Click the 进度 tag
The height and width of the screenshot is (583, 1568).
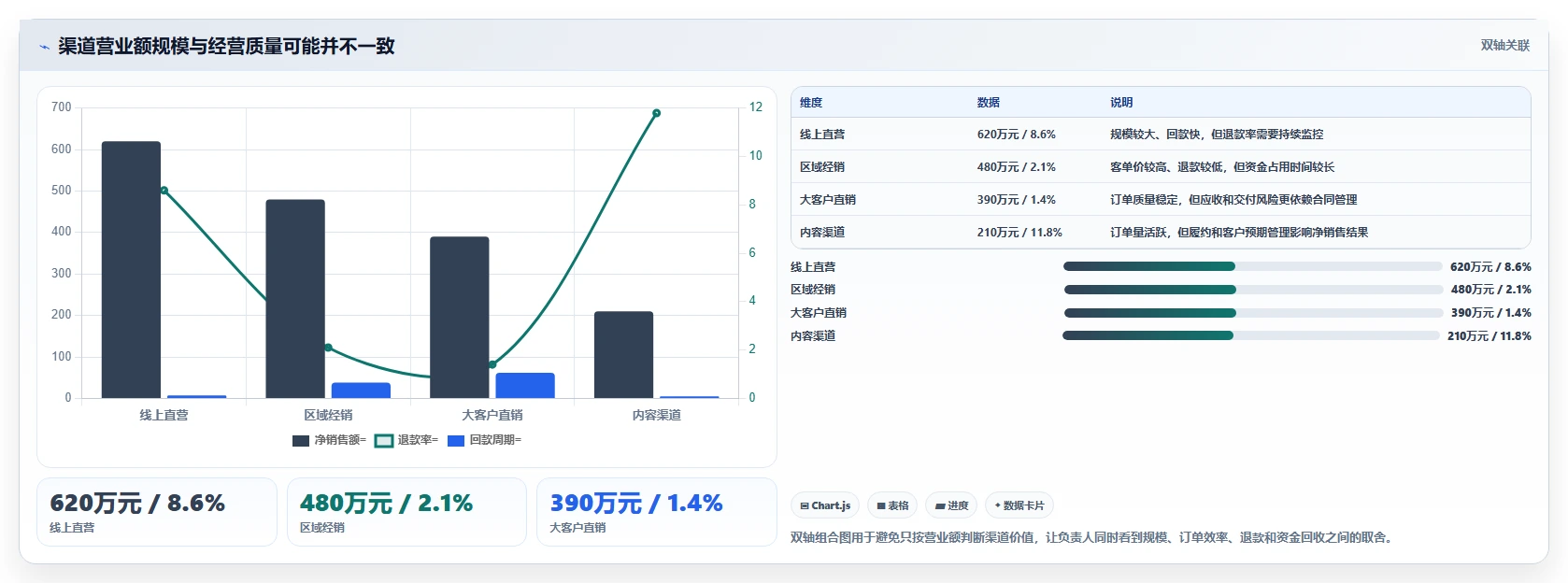pos(951,505)
